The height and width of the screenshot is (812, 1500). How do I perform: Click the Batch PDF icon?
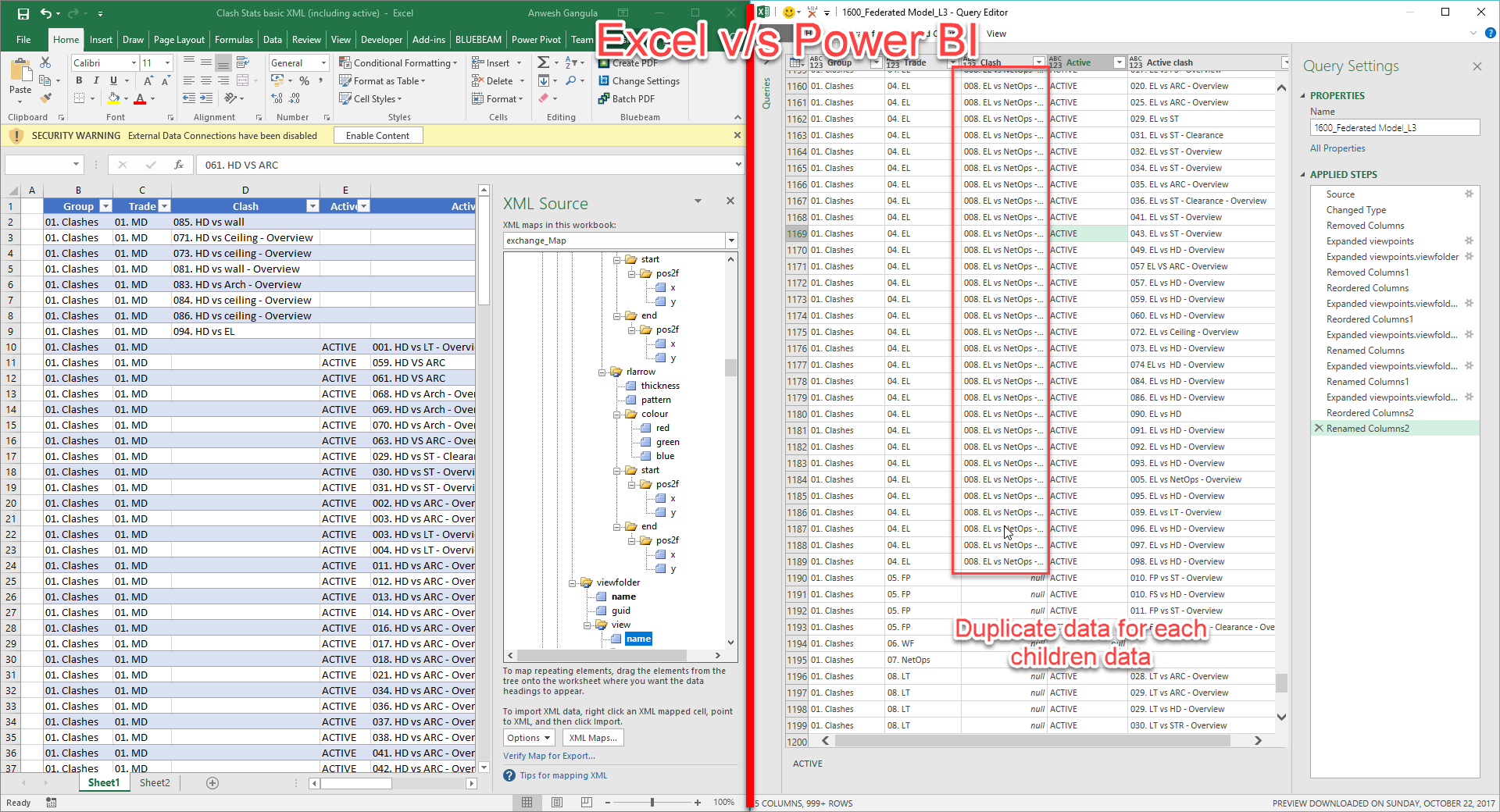click(x=603, y=98)
